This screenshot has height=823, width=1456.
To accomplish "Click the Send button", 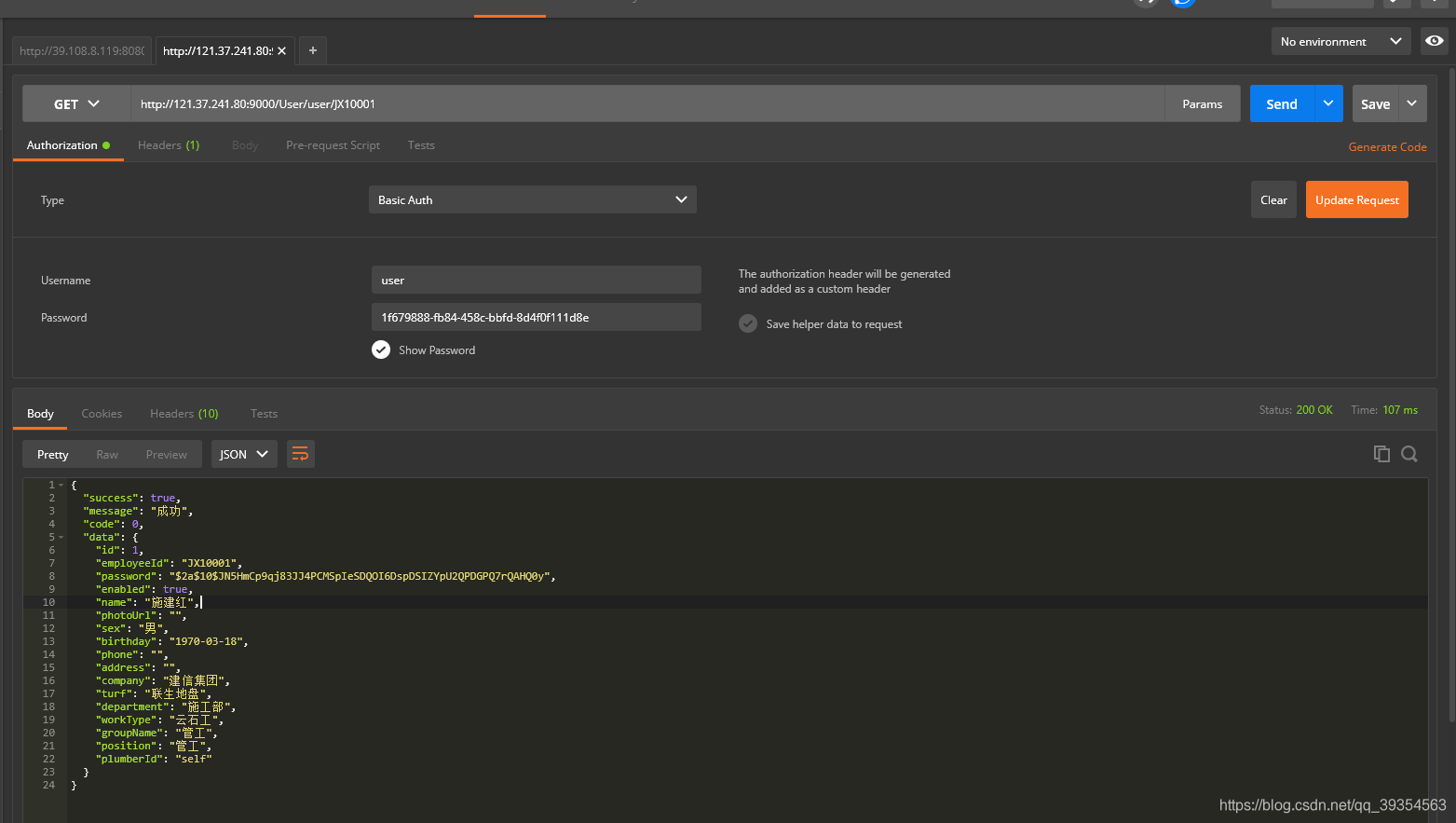I will [1282, 103].
